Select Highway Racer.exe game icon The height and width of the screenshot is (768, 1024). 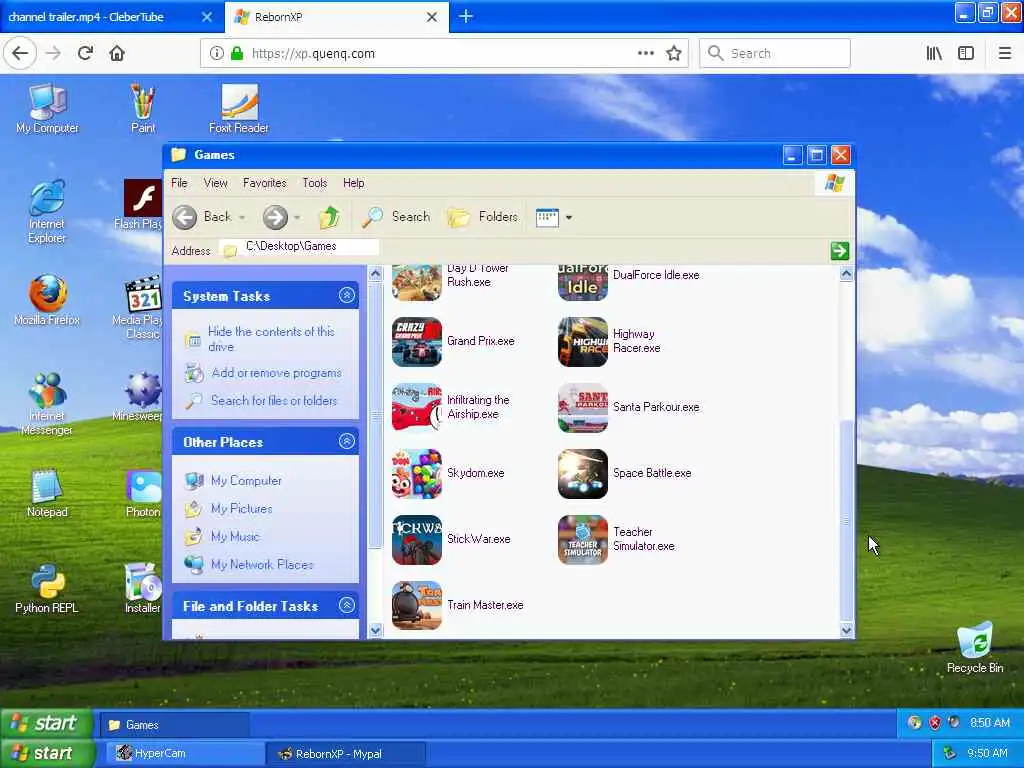583,342
